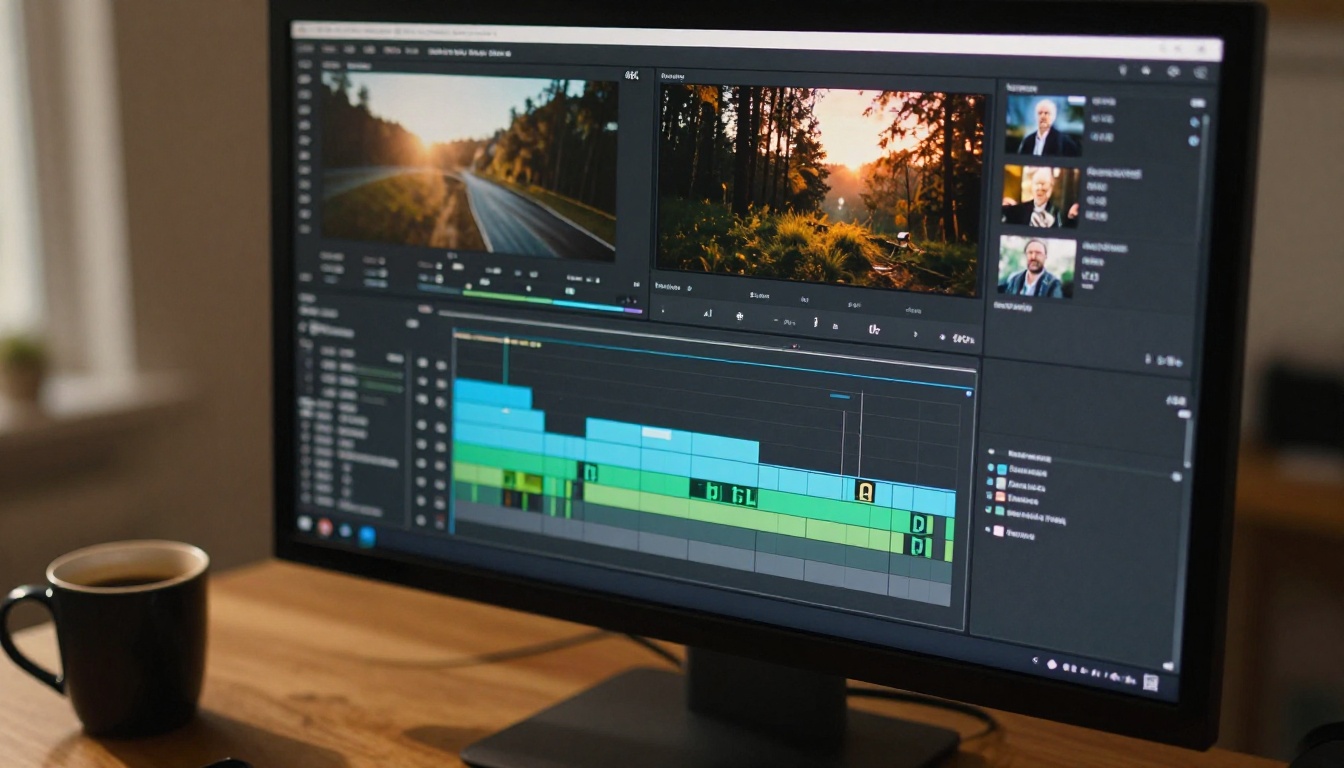Select the yellow-outlined A clip marker on timeline
This screenshot has width=1344, height=768.
[x=865, y=491]
